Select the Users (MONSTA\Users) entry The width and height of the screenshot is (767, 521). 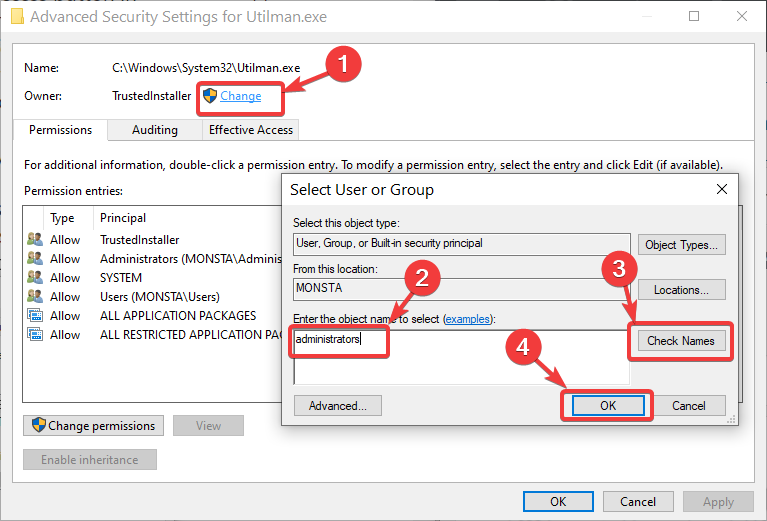point(154,297)
